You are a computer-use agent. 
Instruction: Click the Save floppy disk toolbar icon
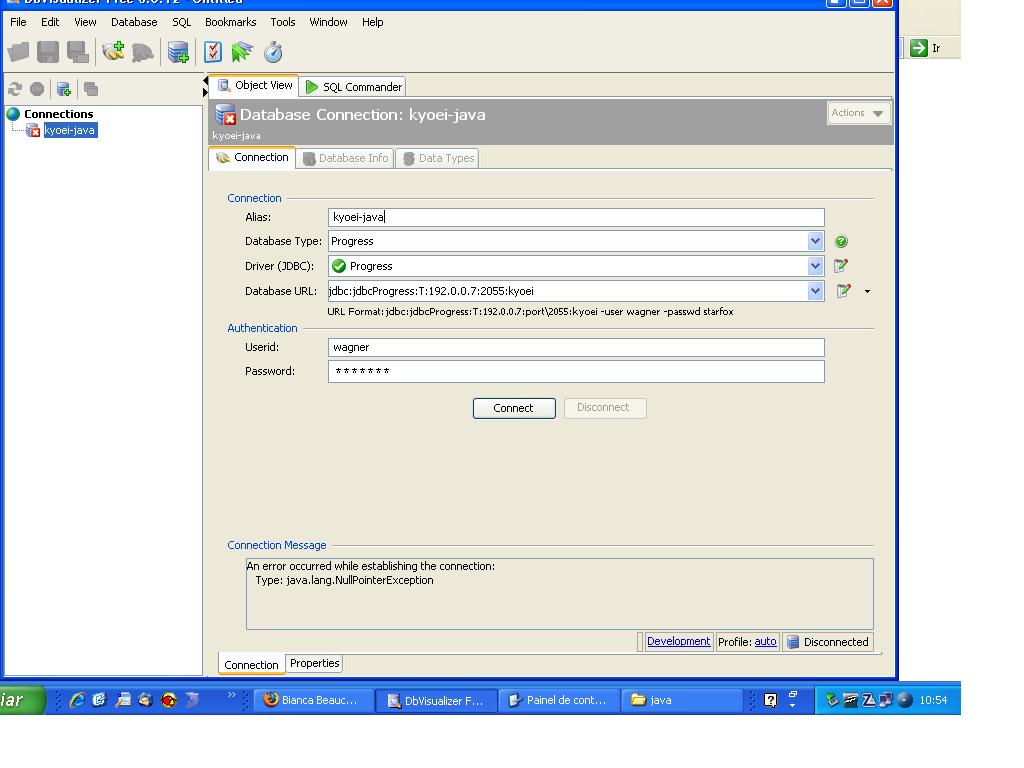coord(48,52)
